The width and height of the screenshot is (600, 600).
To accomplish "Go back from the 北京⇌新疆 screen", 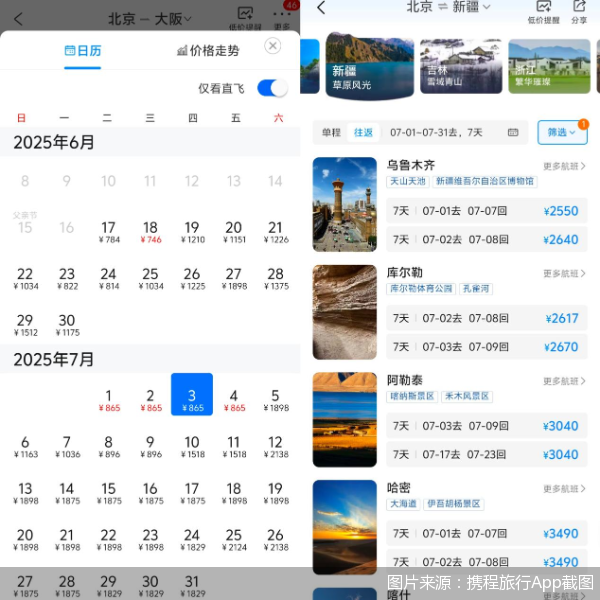I will (x=321, y=7).
